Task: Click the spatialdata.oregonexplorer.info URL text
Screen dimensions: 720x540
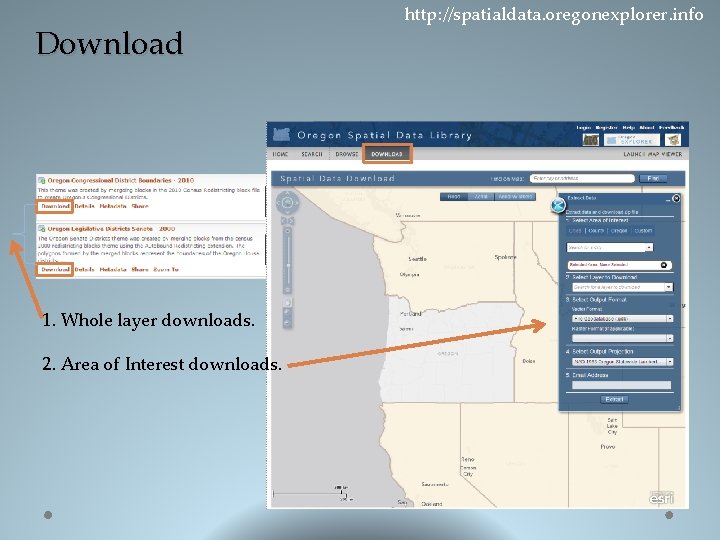Action: [554, 14]
